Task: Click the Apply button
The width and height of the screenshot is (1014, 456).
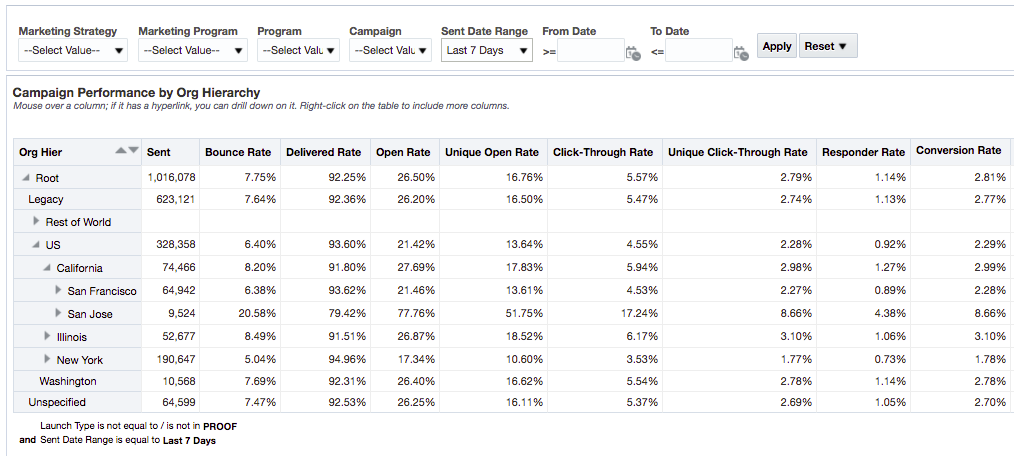Action: [x=777, y=46]
